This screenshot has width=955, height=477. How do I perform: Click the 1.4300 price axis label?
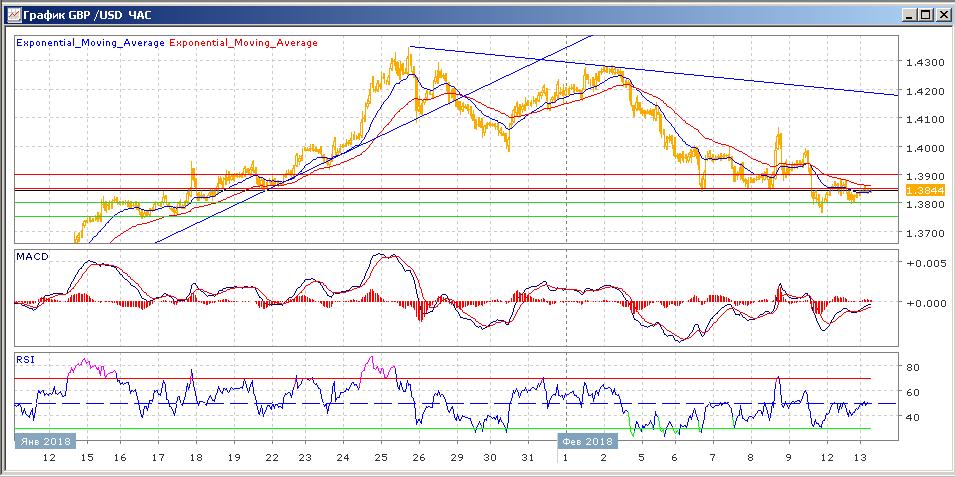click(x=923, y=62)
